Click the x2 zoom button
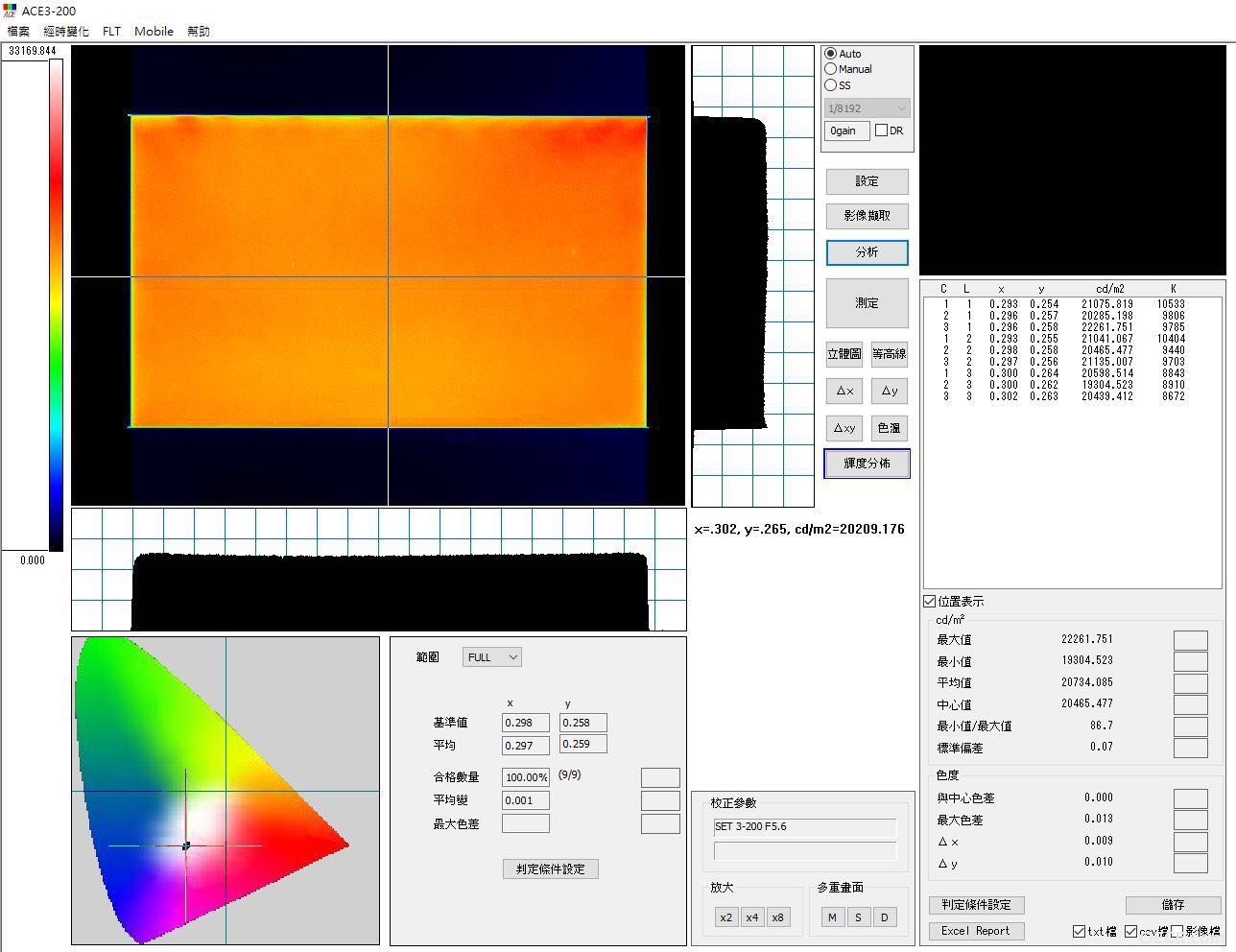The height and width of the screenshot is (952, 1236). tap(726, 917)
